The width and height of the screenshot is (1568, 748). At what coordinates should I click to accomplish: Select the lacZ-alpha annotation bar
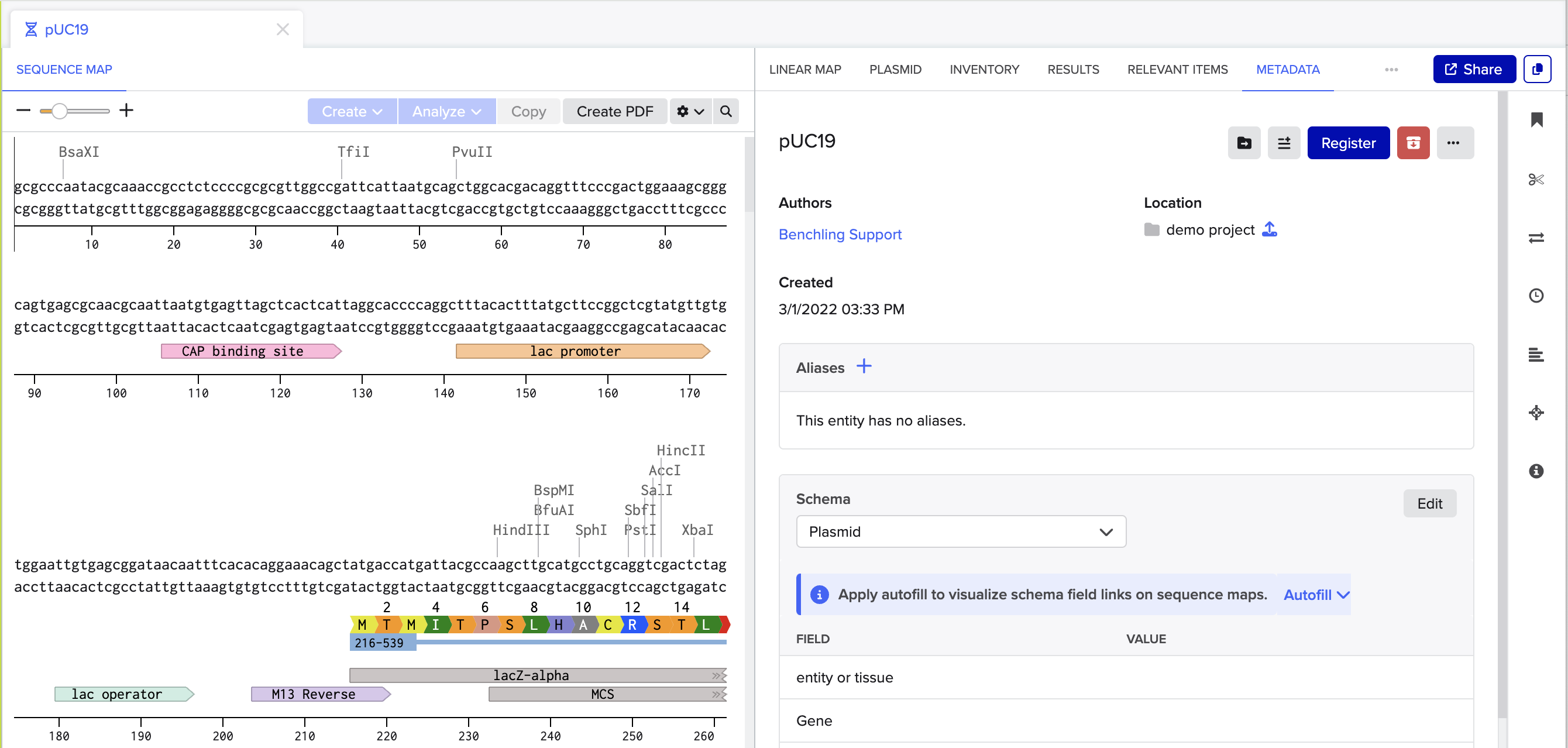(x=538, y=675)
